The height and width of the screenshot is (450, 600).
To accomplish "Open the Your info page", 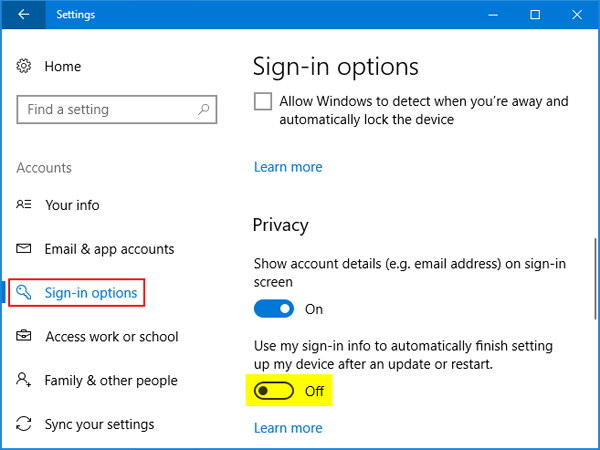I will [72, 205].
